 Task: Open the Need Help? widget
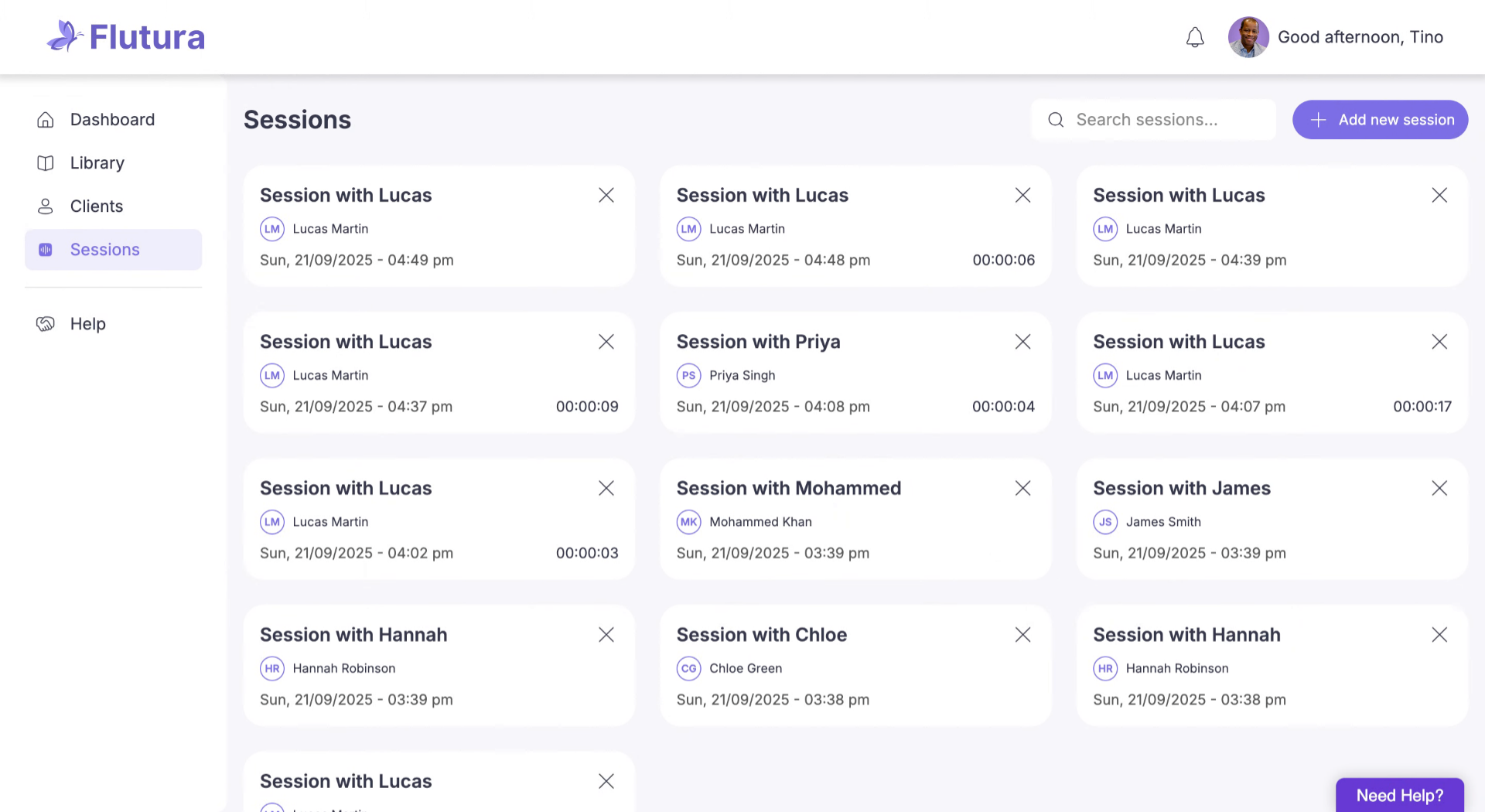(1399, 795)
